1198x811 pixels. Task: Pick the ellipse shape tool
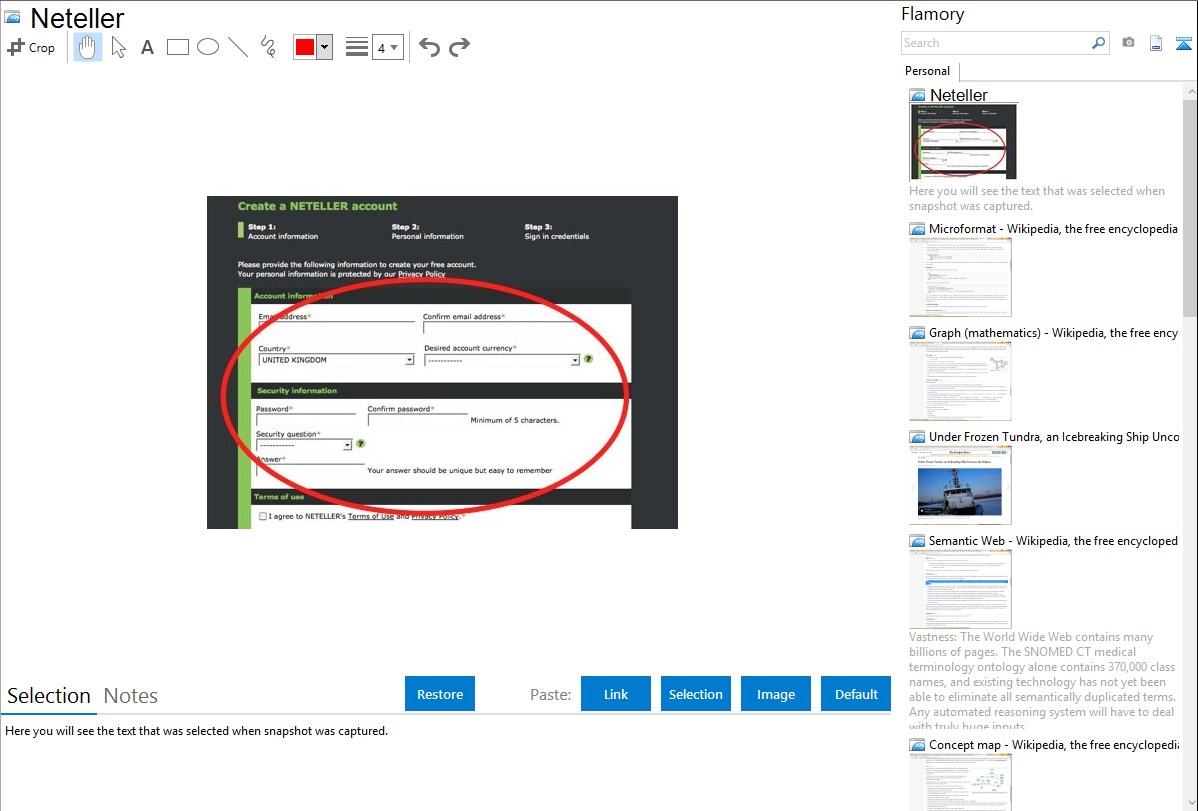point(207,47)
